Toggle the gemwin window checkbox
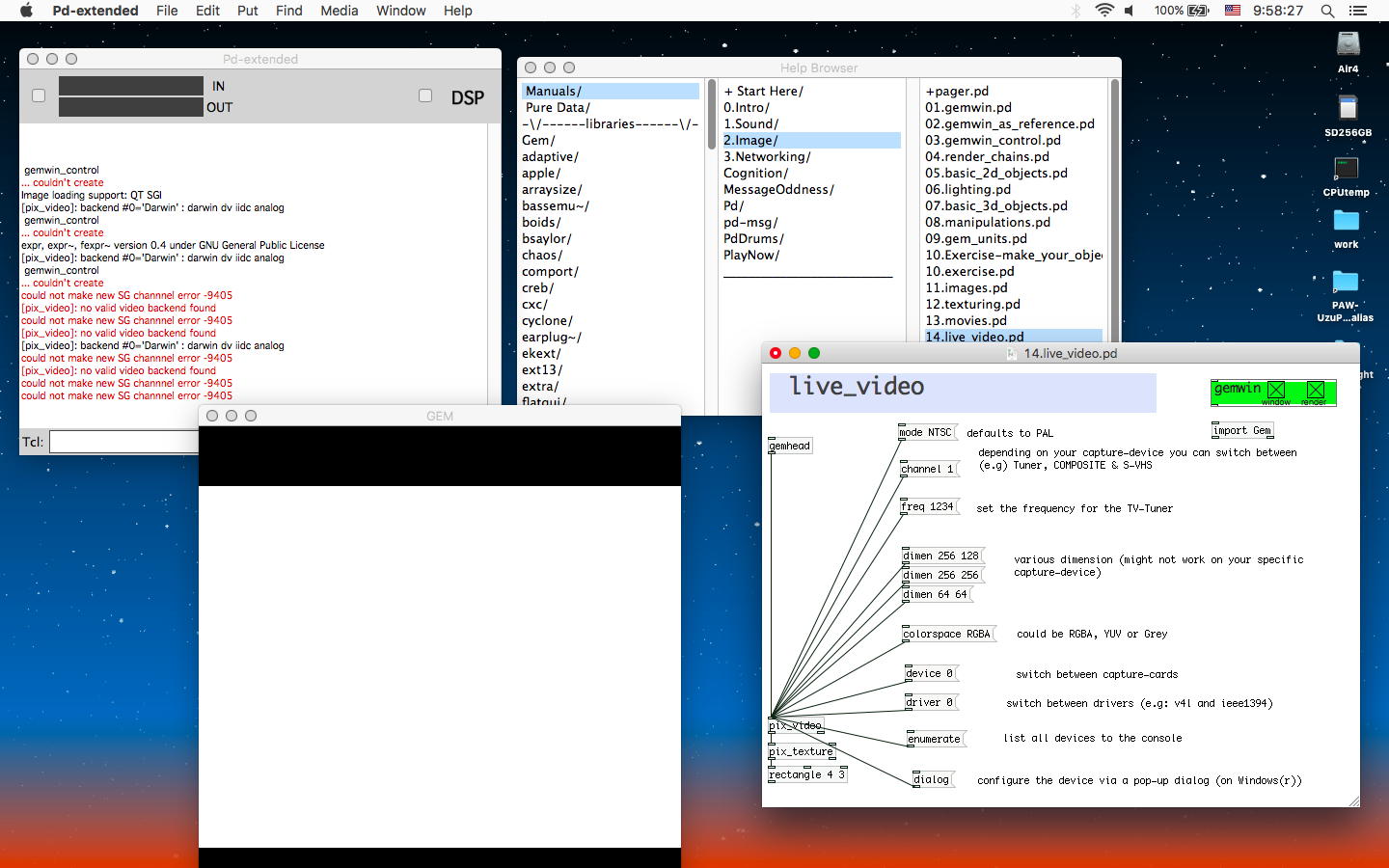The height and width of the screenshot is (868, 1389). pos(1276,390)
